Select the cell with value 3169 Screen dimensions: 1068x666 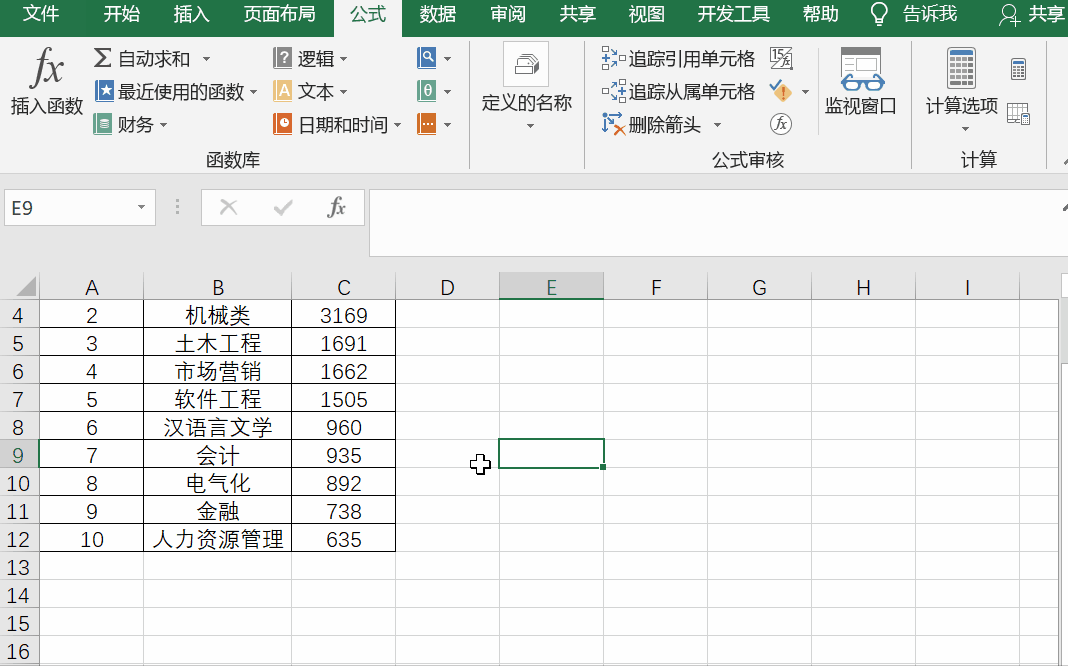pos(343,315)
